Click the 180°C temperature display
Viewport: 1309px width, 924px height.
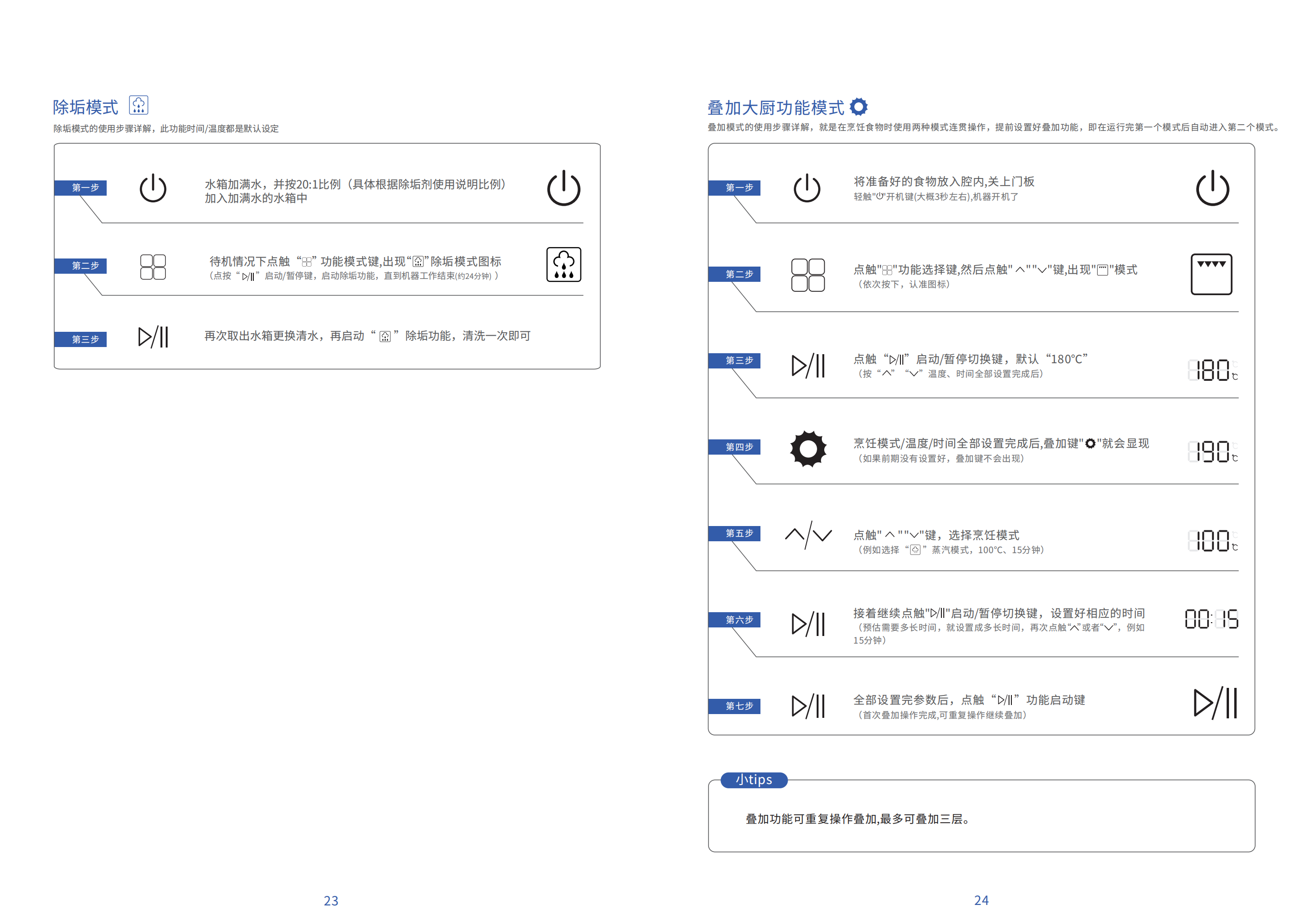1212,370
